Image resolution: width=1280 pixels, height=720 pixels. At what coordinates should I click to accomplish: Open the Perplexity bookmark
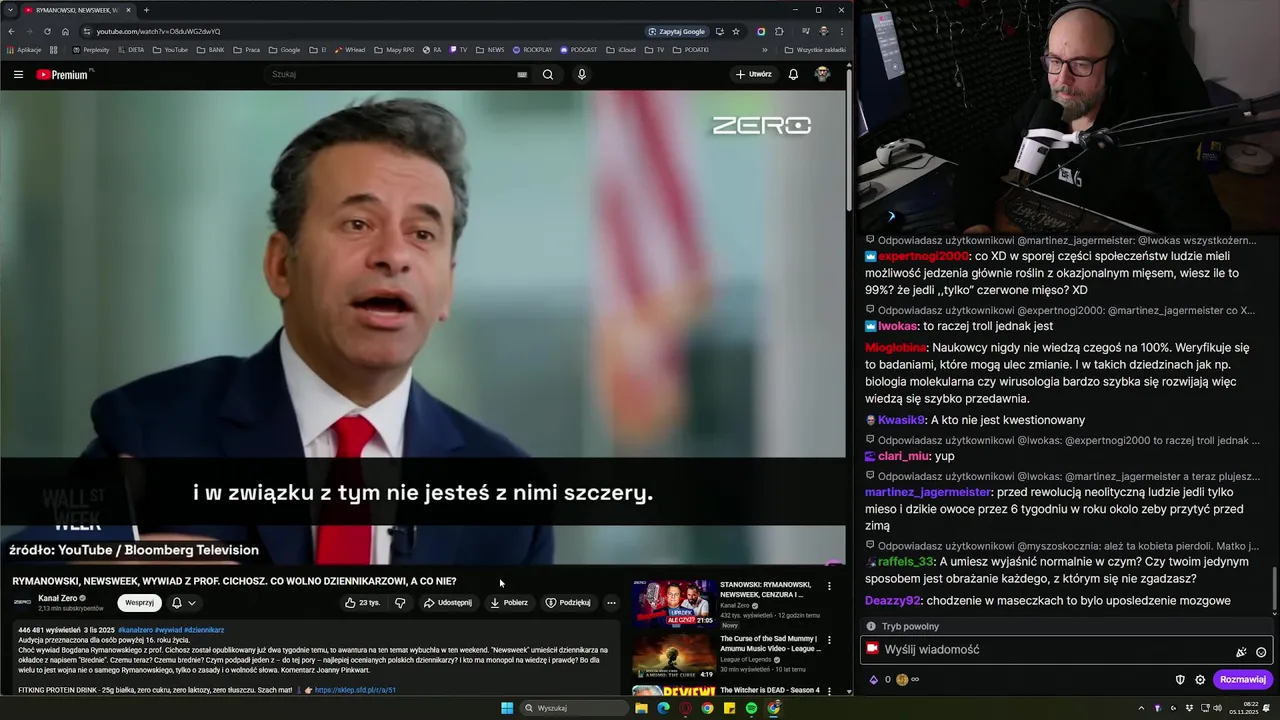pyautogui.click(x=91, y=49)
